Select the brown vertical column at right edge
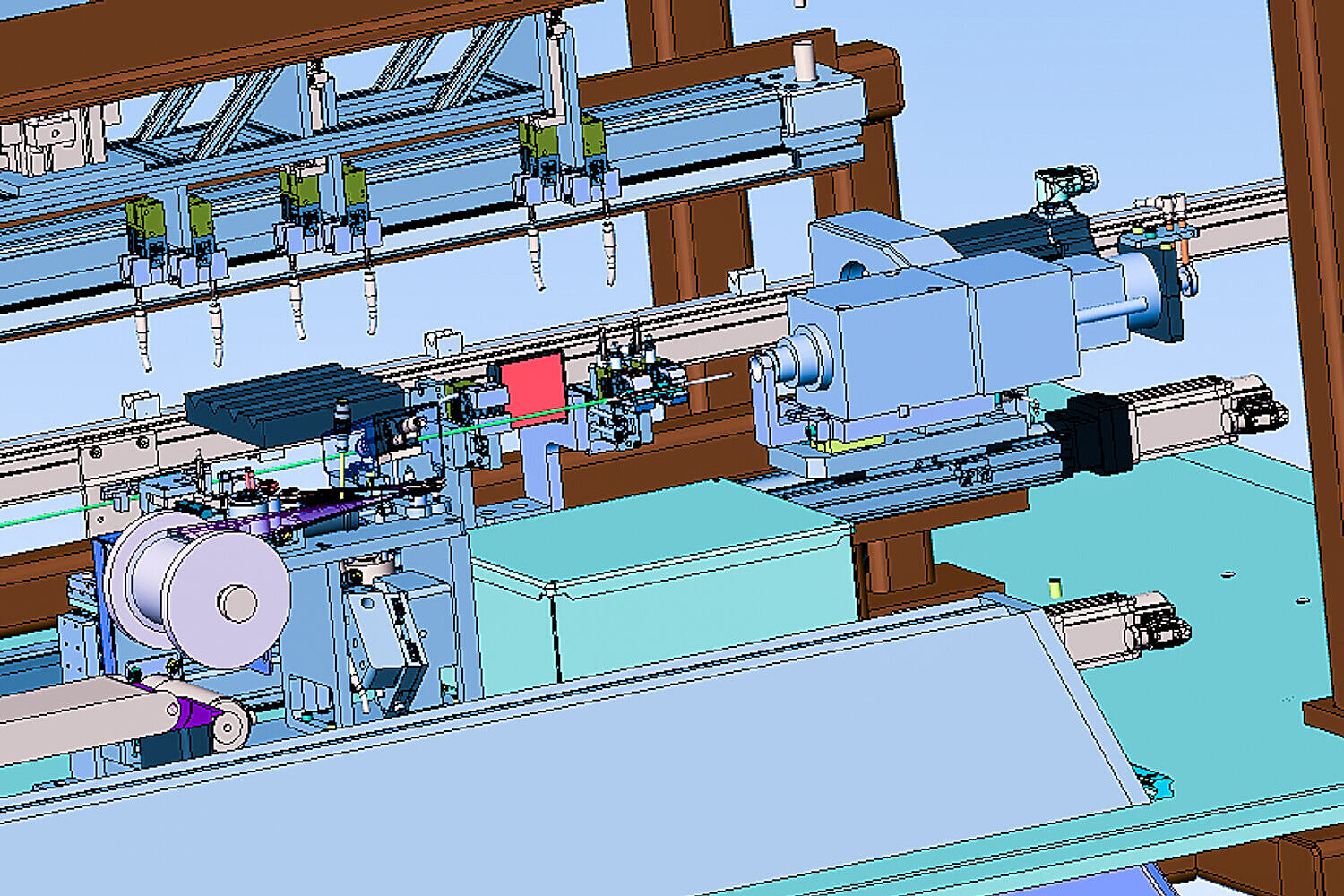 (x=1317, y=314)
